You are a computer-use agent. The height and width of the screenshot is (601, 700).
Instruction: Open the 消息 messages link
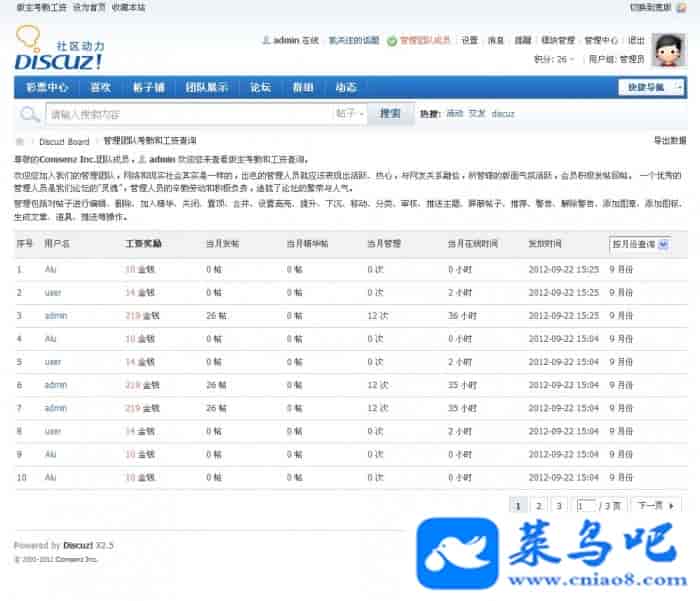(496, 41)
